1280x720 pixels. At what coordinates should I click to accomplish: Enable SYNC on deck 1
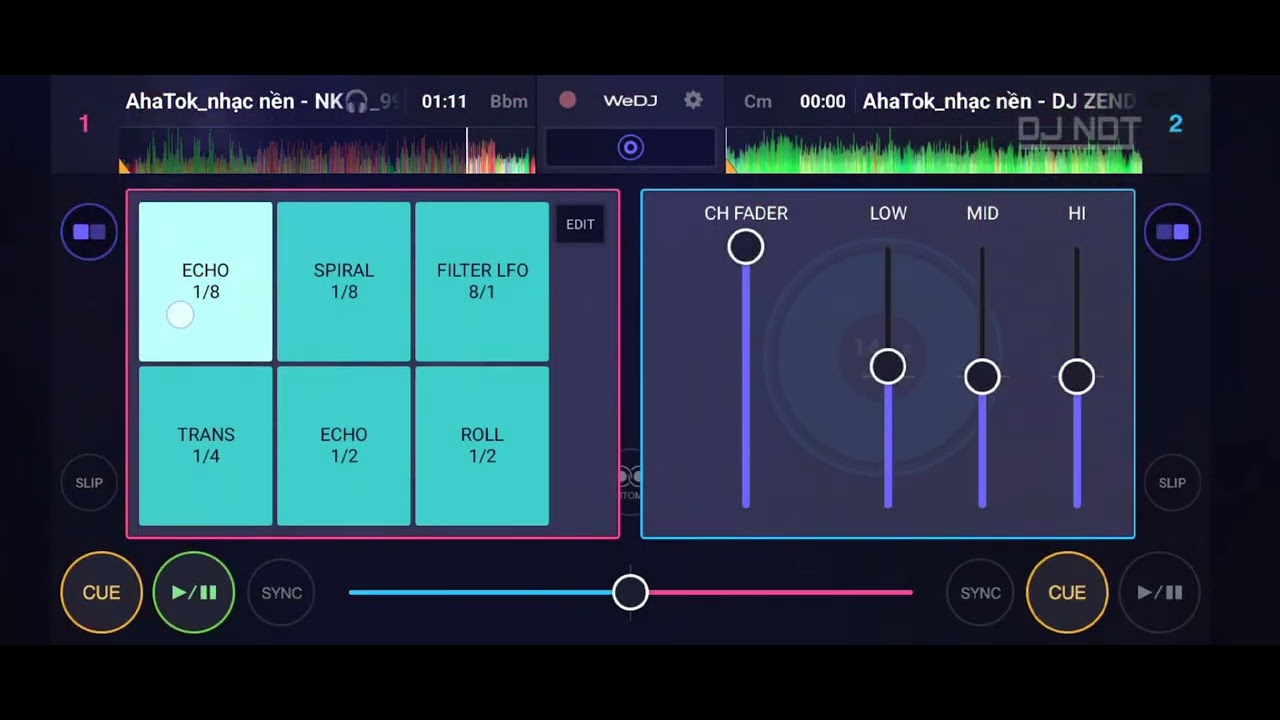282,593
